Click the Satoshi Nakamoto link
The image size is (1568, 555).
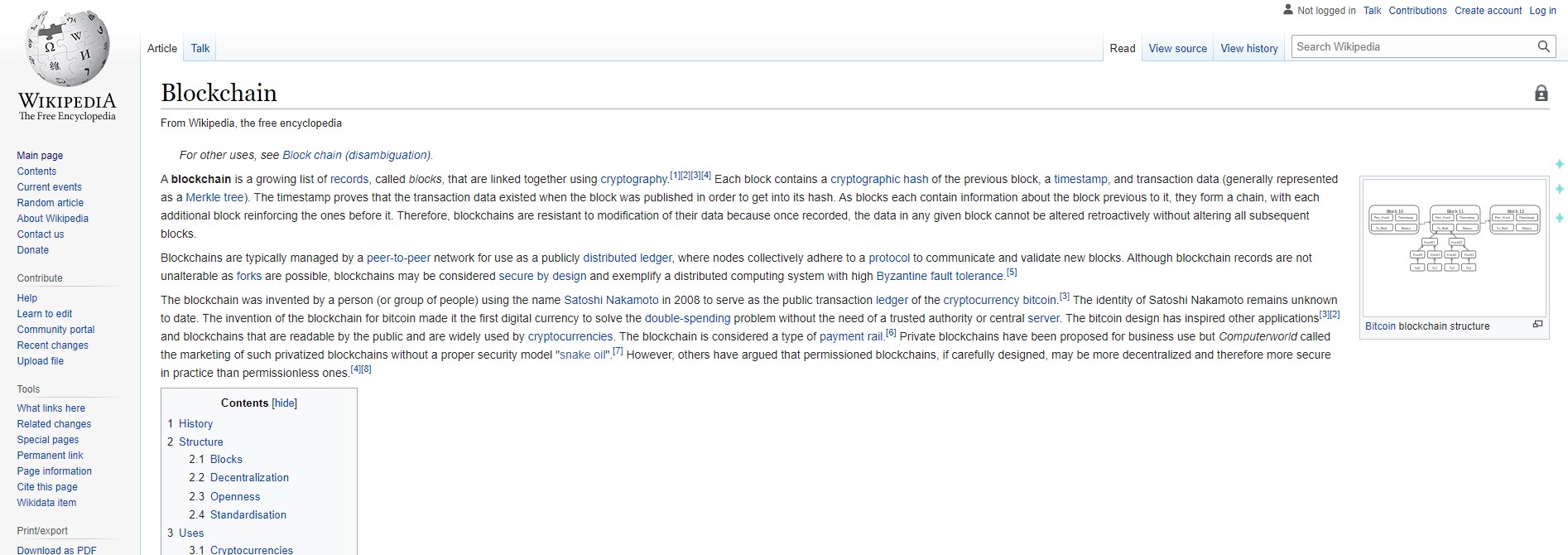point(611,300)
